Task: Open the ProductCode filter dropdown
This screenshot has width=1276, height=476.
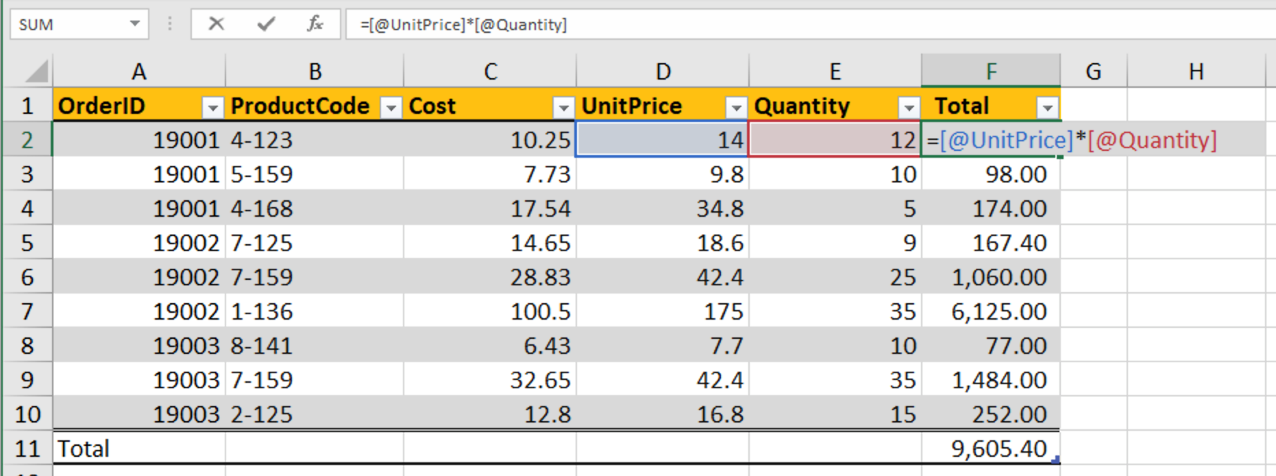Action: pos(391,107)
